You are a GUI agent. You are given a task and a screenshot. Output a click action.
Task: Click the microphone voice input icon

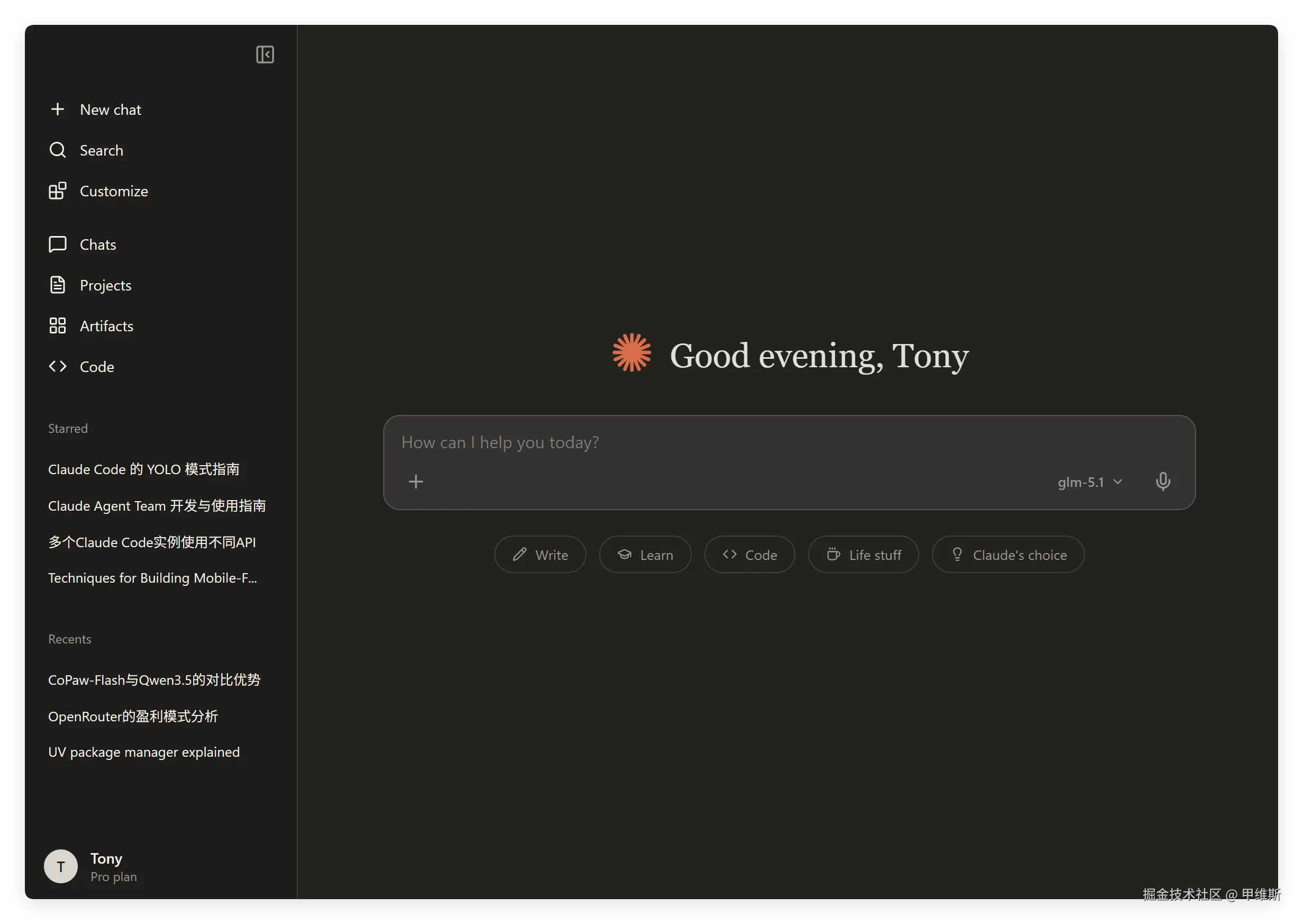coord(1162,482)
